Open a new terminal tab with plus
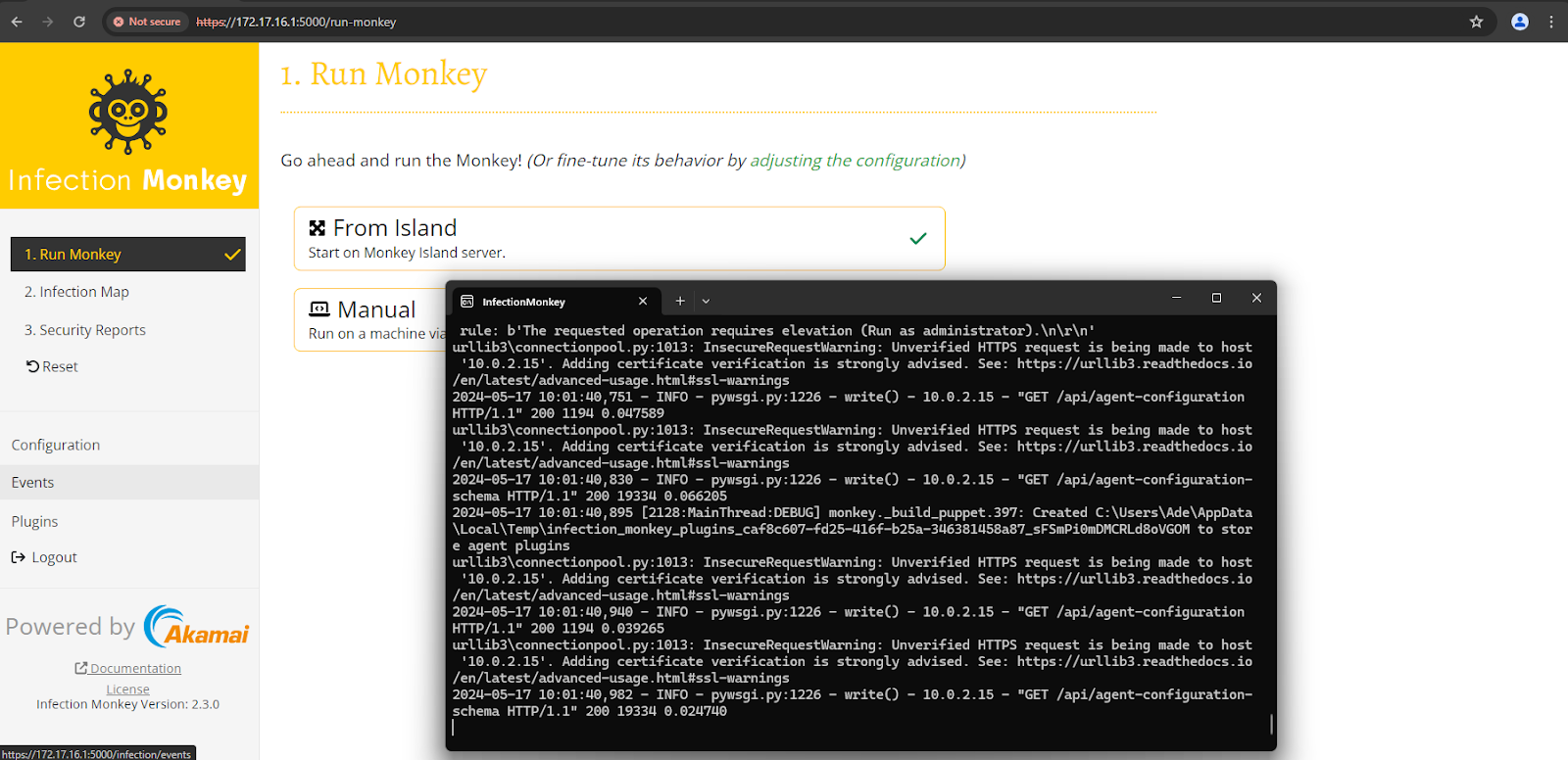Viewport: 1568px width, 760px height. 680,301
